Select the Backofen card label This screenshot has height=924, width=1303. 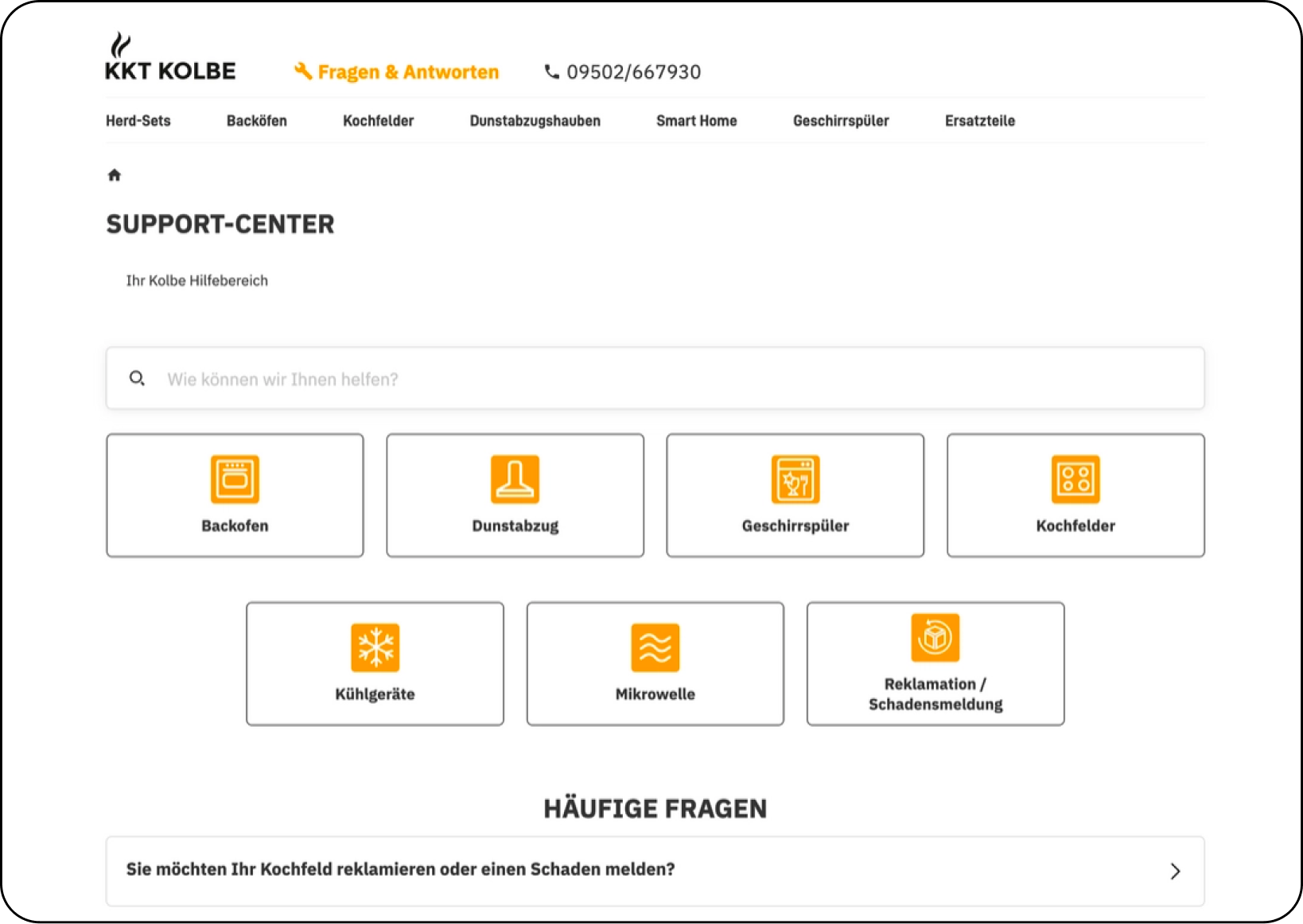click(x=235, y=526)
